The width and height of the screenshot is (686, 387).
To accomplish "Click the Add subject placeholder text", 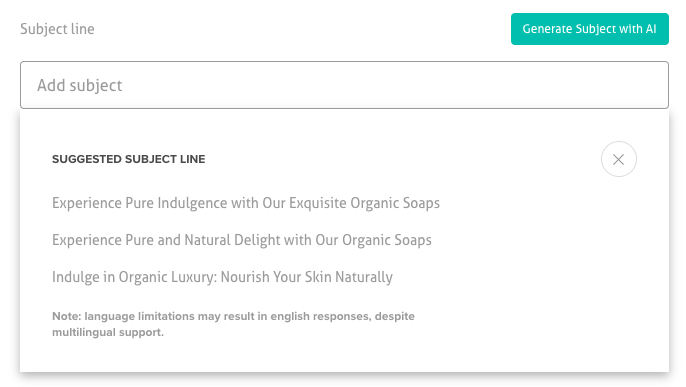I will point(80,85).
